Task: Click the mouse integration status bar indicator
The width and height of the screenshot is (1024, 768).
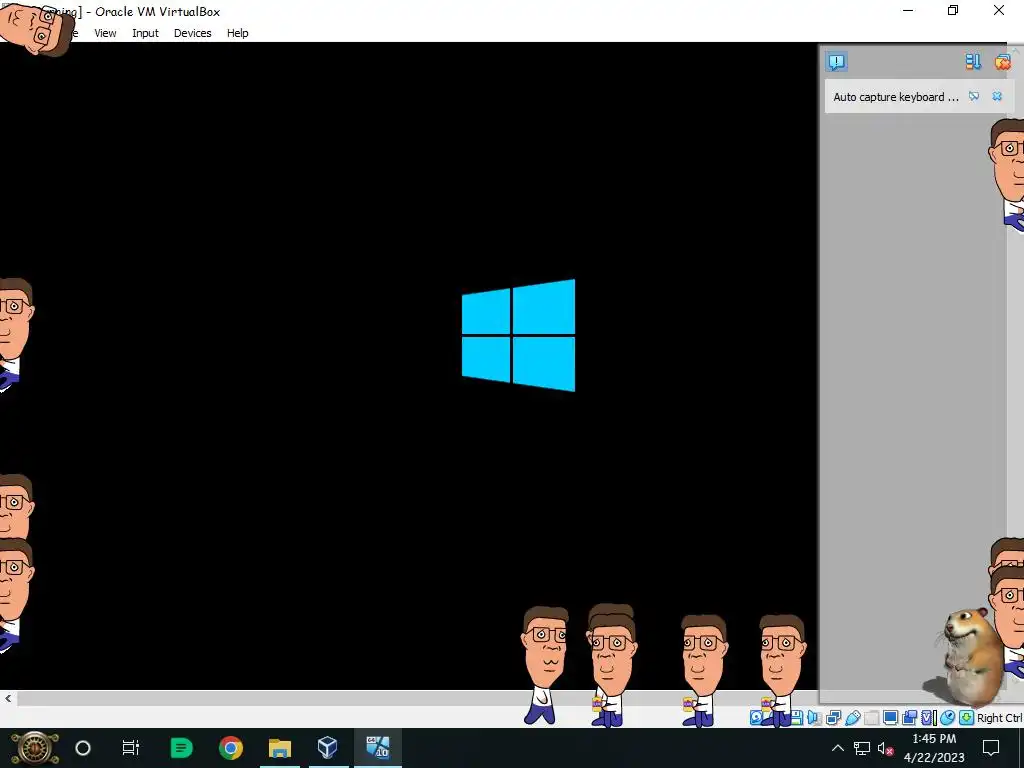Action: tap(948, 718)
